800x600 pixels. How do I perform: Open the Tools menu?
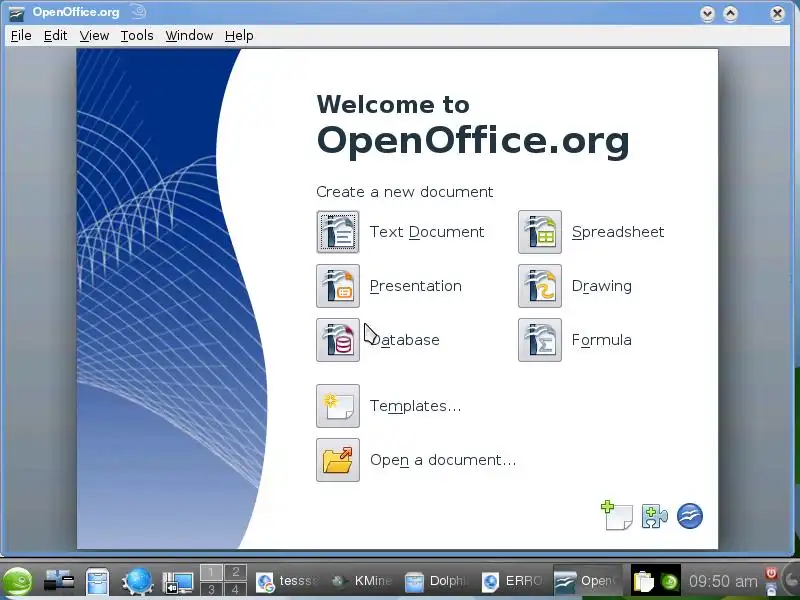137,36
